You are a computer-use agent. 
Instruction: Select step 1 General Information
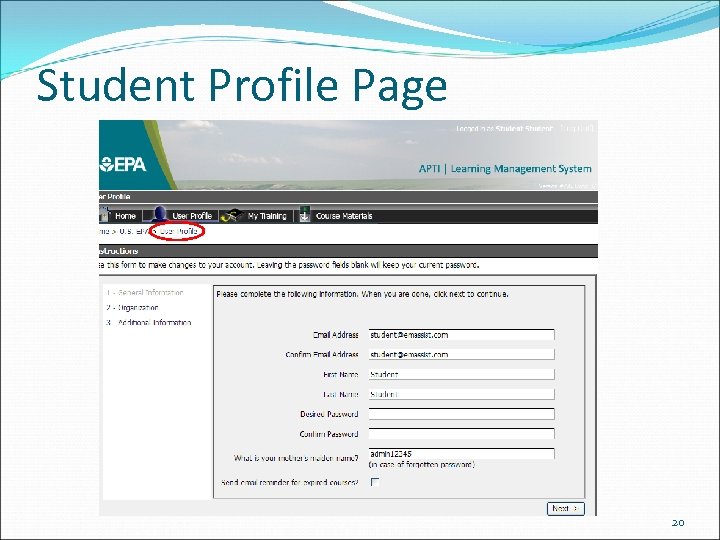(x=145, y=292)
